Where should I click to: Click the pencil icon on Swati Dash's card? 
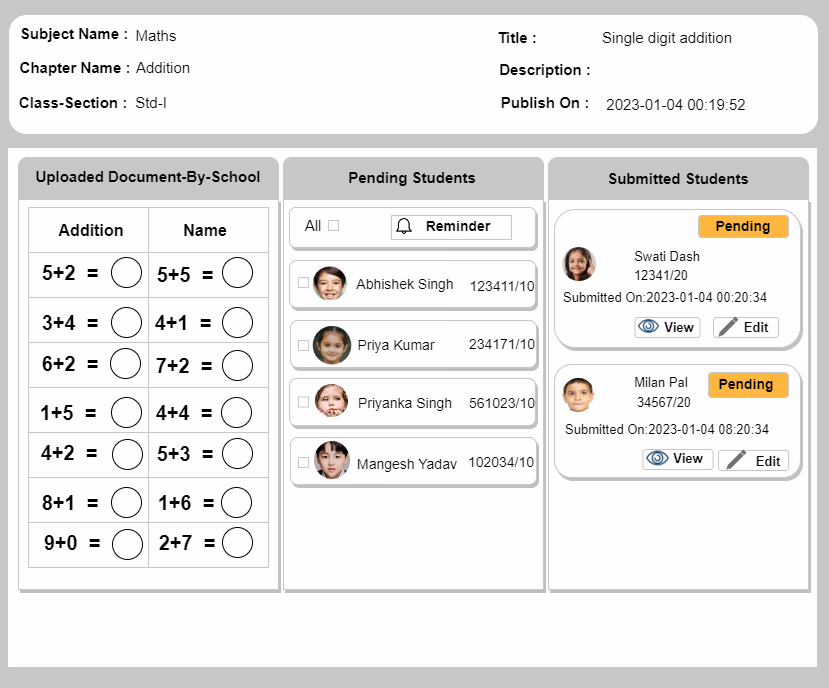pos(728,327)
